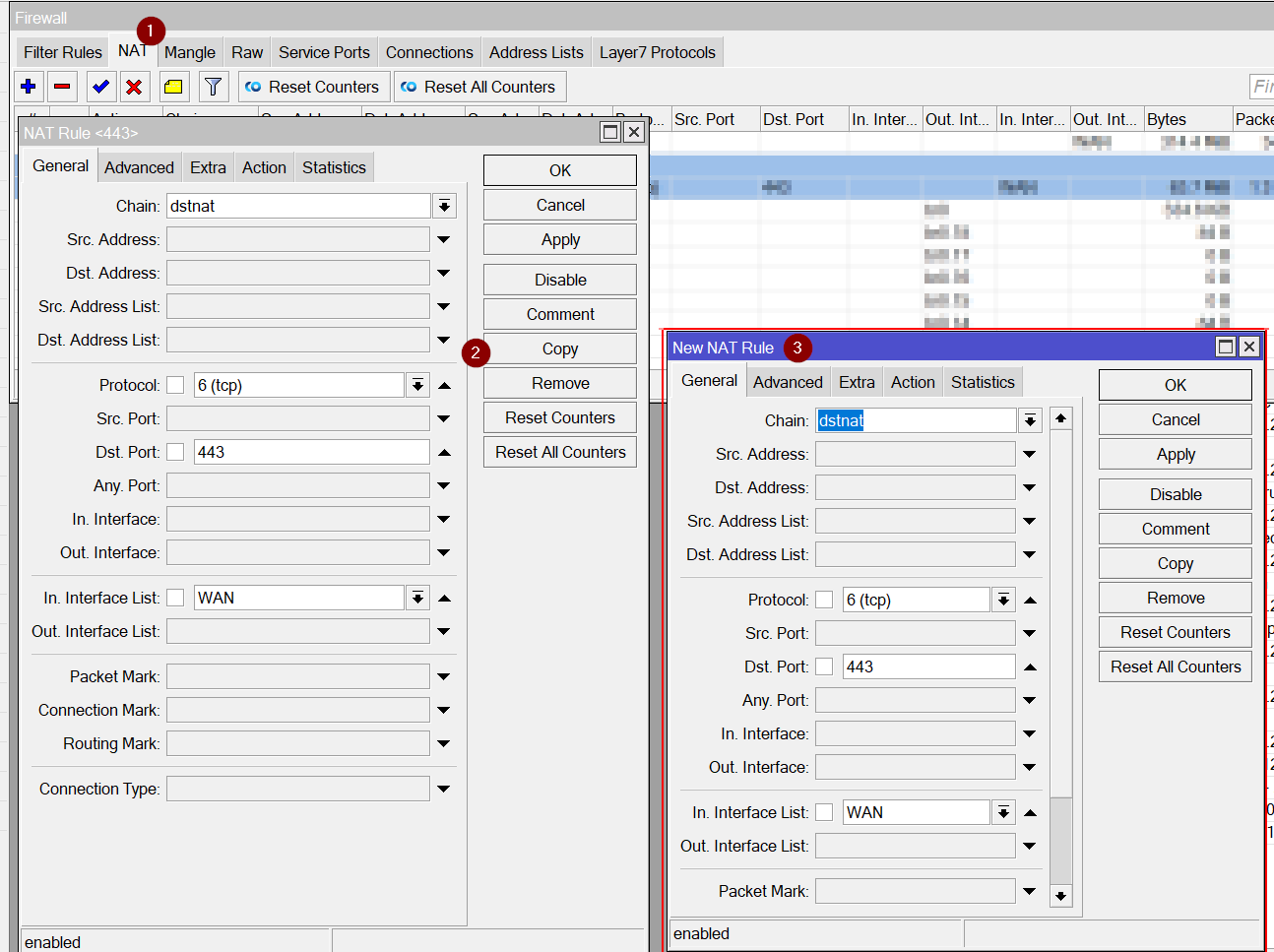Click the red X disable icon
Viewport: 1274px width, 952px height.
pos(134,87)
